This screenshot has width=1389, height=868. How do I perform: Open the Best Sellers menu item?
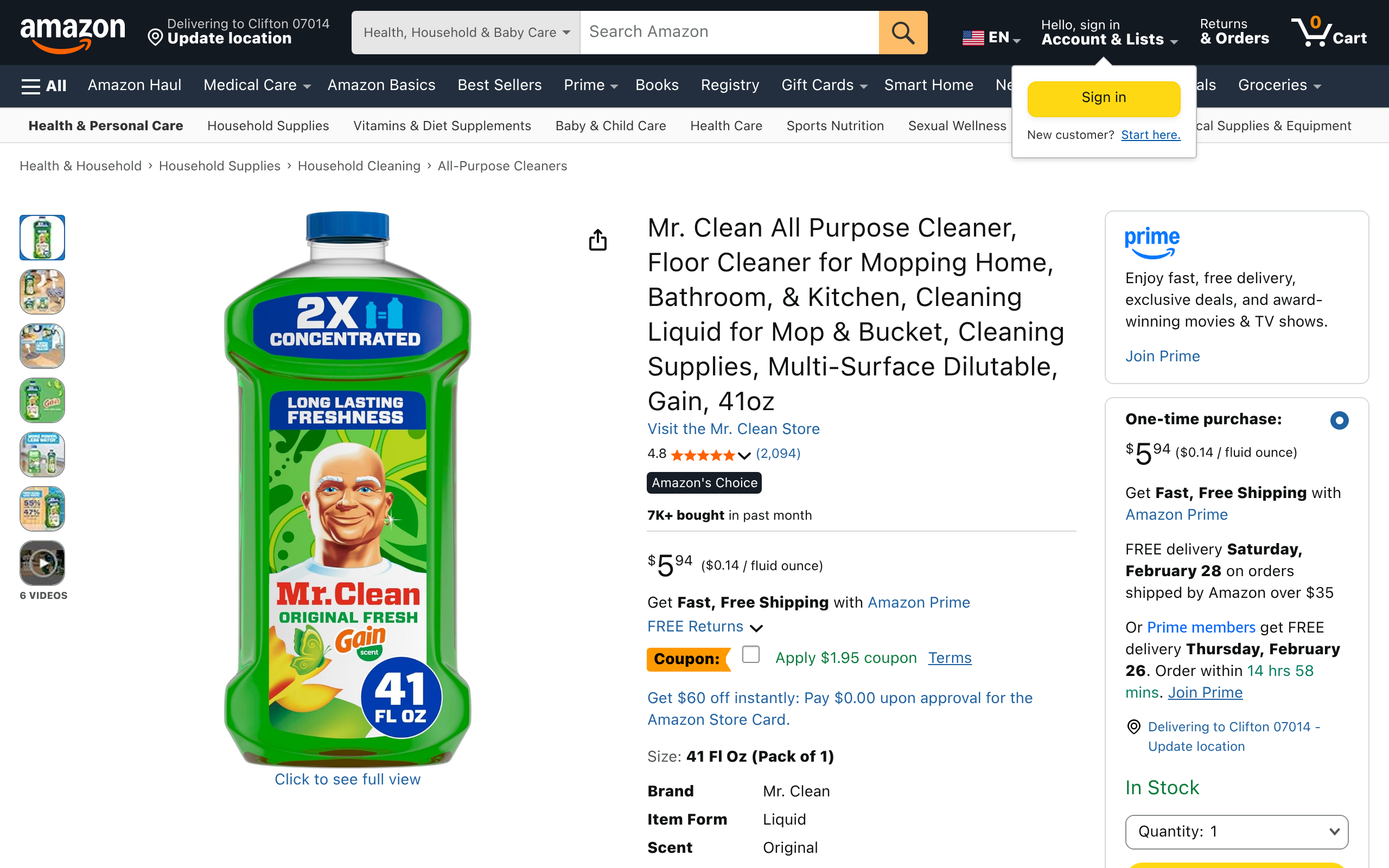coord(499,86)
